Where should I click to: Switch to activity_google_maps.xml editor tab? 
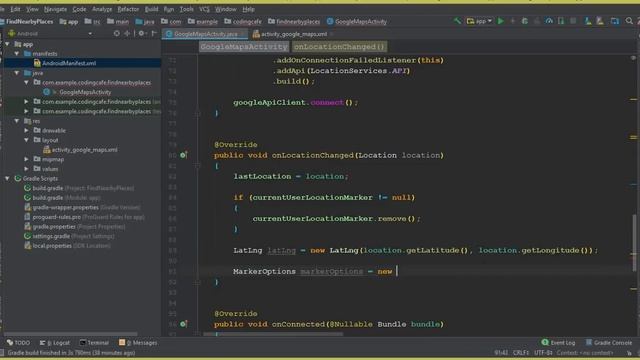click(x=292, y=34)
